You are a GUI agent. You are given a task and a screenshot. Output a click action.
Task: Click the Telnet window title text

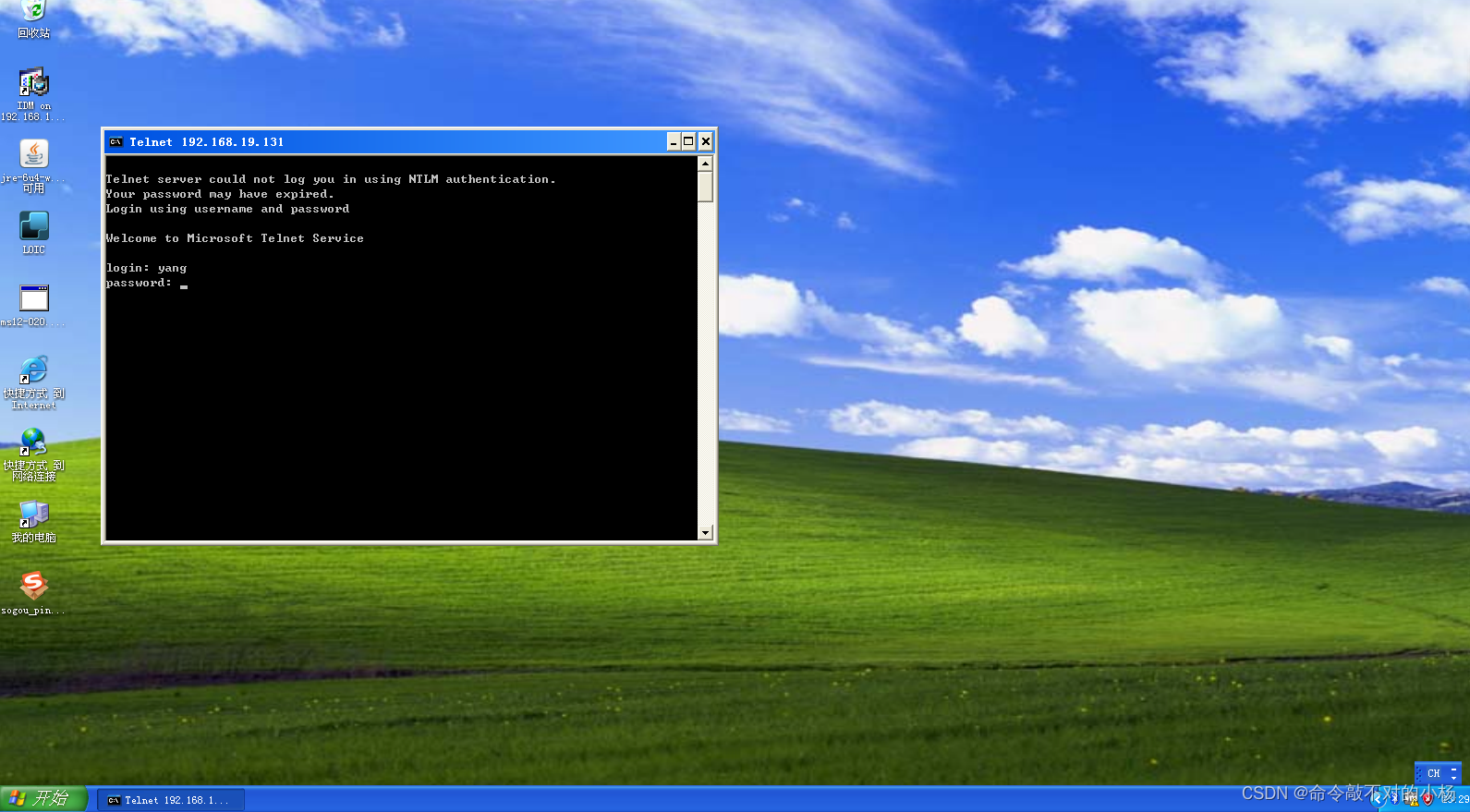pyautogui.click(x=207, y=142)
